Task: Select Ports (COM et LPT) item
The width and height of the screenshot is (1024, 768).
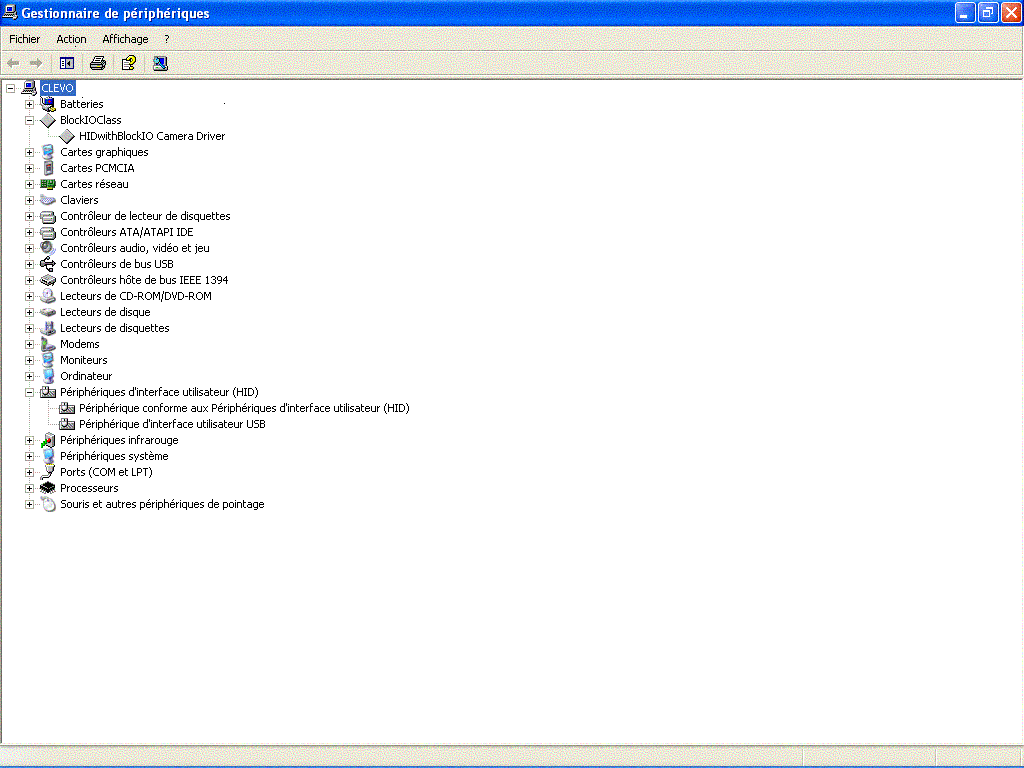Action: (106, 472)
